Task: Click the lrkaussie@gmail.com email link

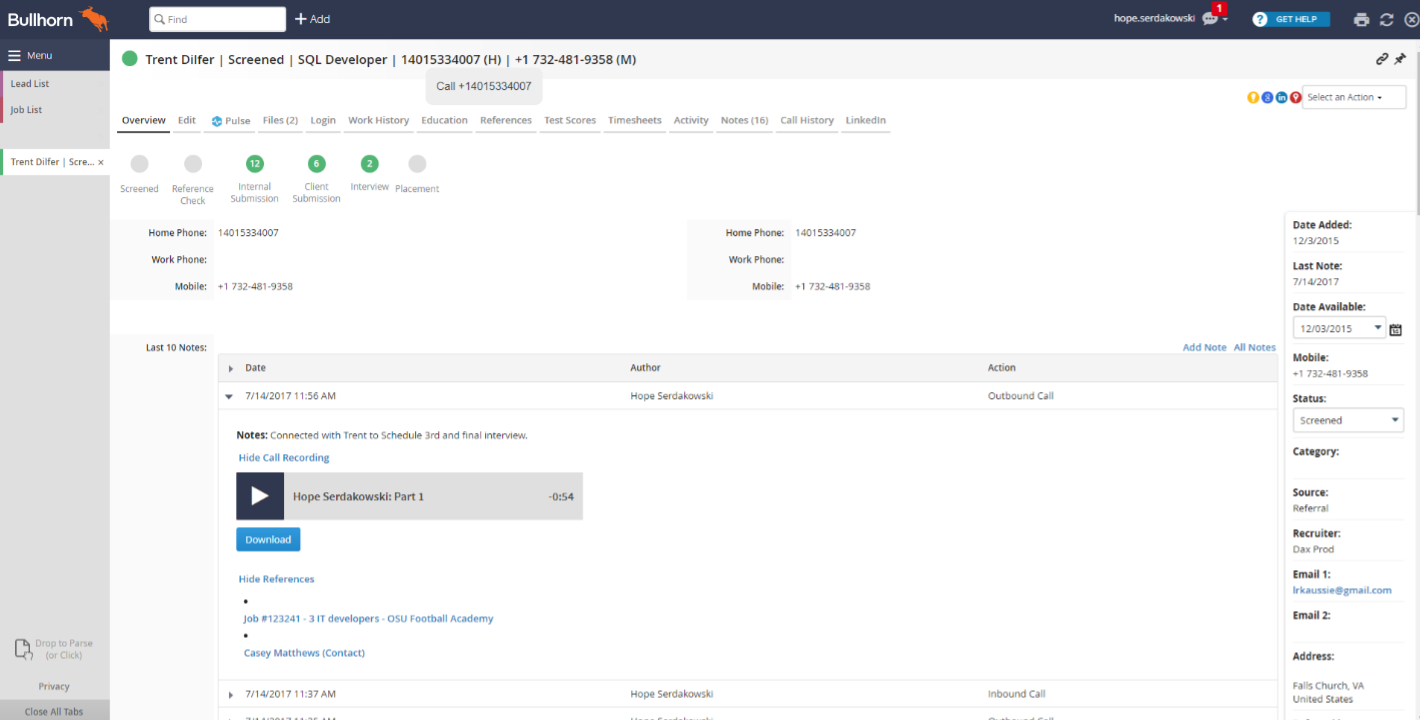Action: (1342, 590)
